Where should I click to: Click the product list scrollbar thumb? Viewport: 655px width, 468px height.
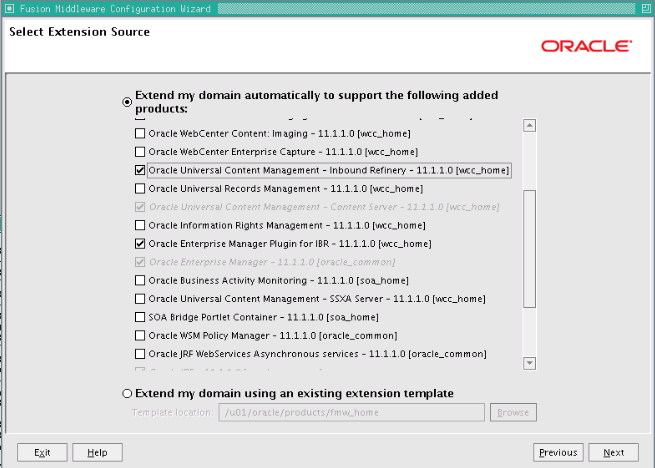[529, 249]
